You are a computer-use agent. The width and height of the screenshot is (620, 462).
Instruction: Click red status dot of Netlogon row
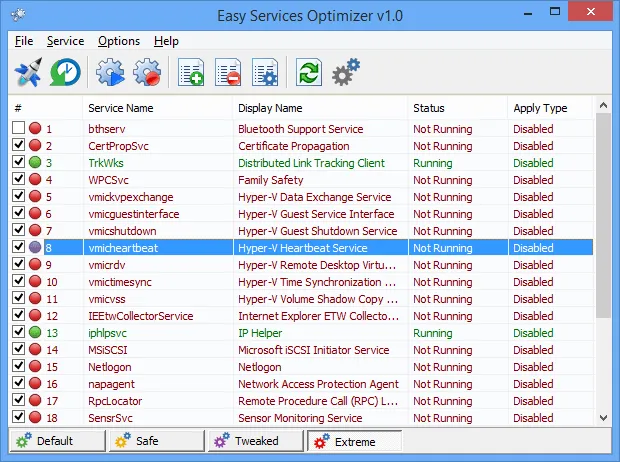(35, 366)
